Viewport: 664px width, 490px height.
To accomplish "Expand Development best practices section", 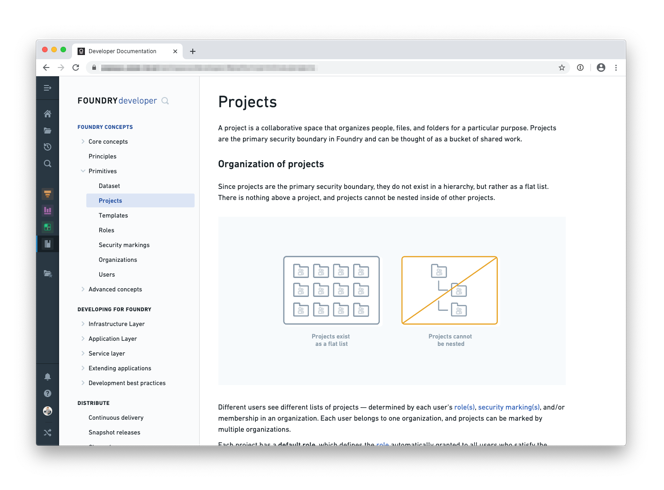I will coord(83,383).
